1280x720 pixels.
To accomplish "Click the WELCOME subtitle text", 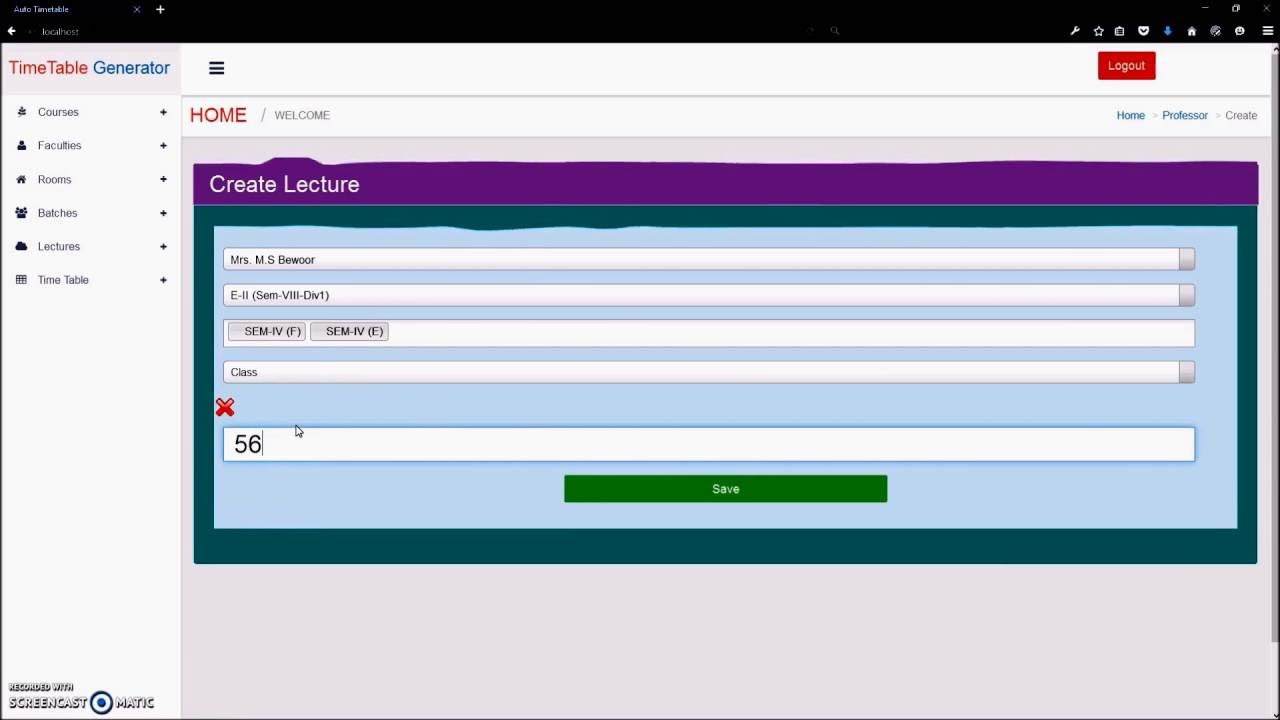I will coord(302,115).
